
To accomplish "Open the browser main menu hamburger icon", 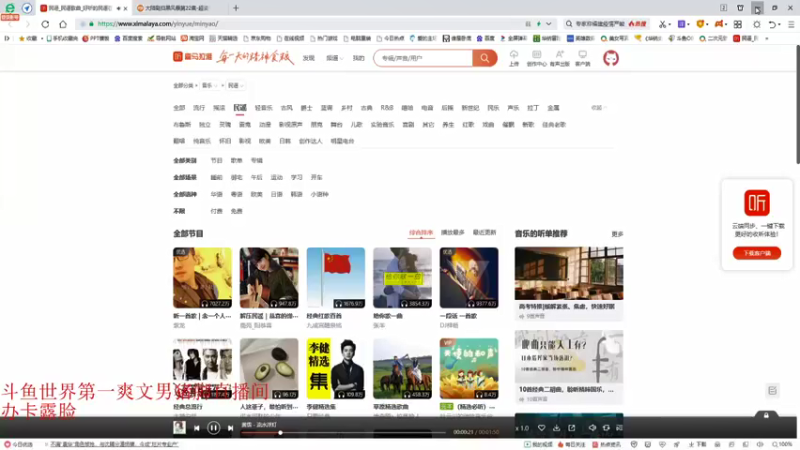I will point(791,24).
